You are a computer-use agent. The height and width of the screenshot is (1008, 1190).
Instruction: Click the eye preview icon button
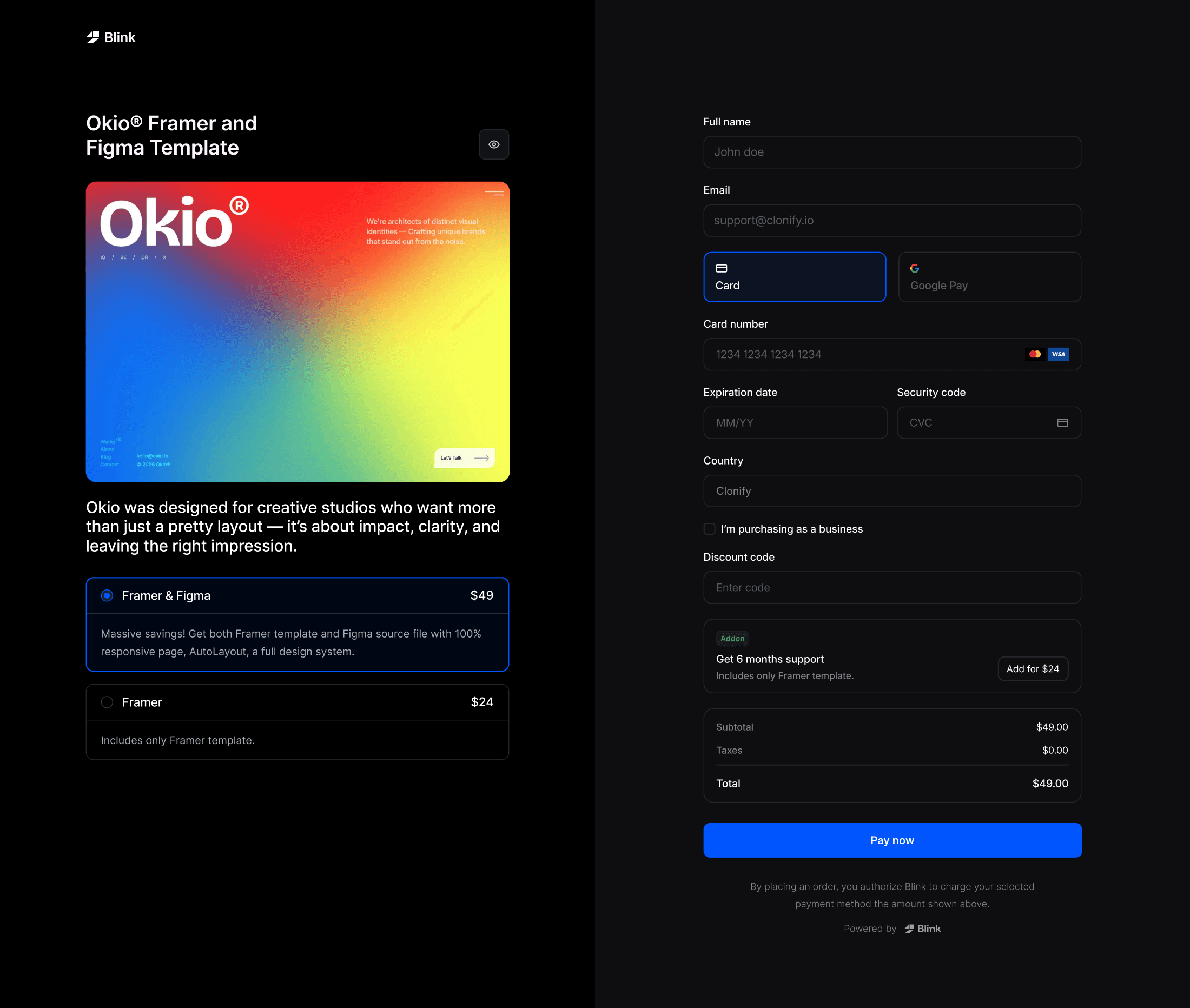pyautogui.click(x=494, y=144)
